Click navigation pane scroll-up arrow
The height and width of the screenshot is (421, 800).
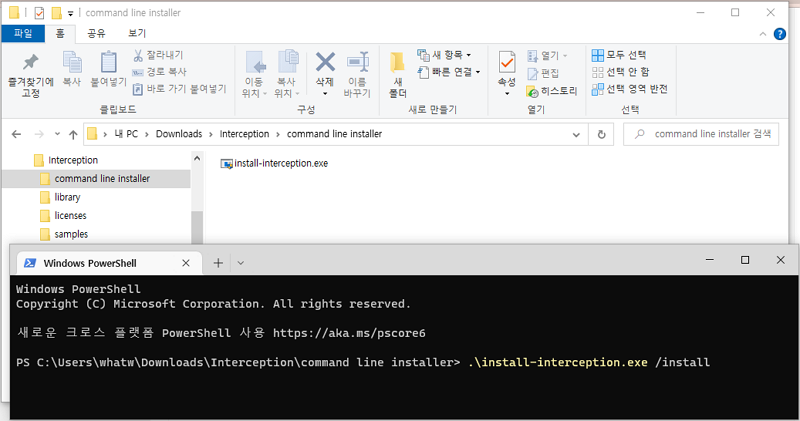click(x=197, y=159)
